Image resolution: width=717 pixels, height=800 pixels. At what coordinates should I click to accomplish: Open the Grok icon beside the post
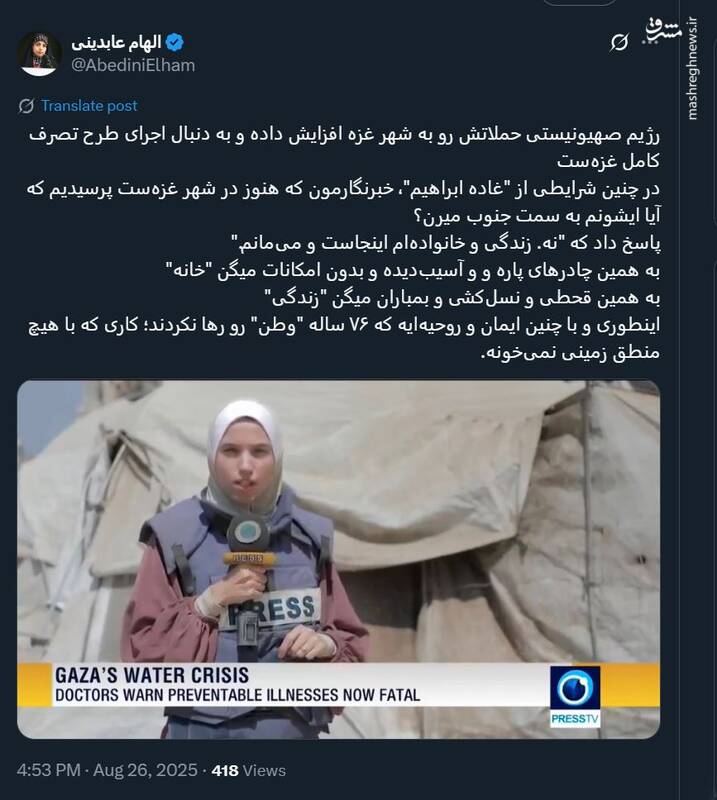(x=619, y=42)
